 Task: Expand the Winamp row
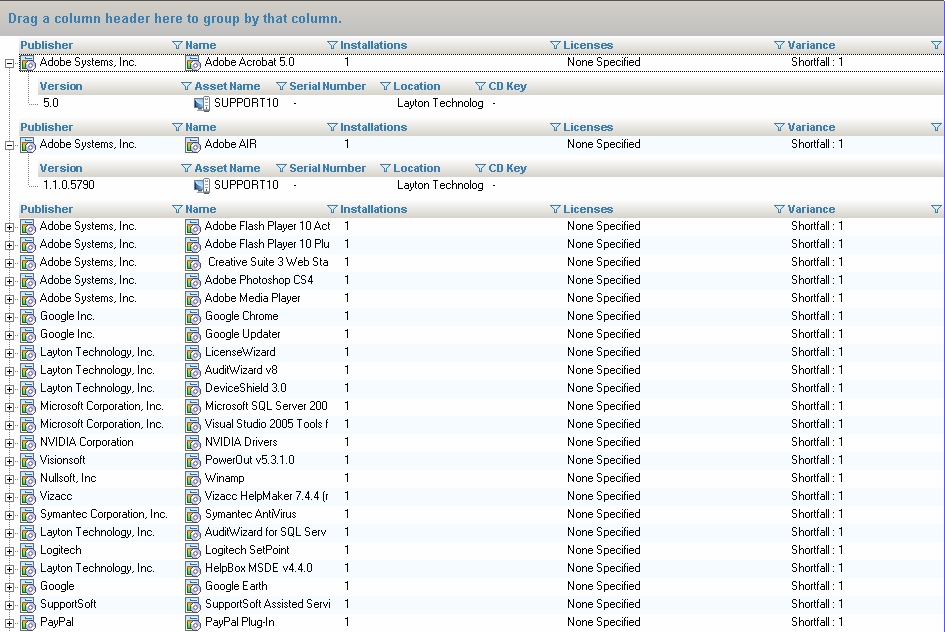click(9, 480)
